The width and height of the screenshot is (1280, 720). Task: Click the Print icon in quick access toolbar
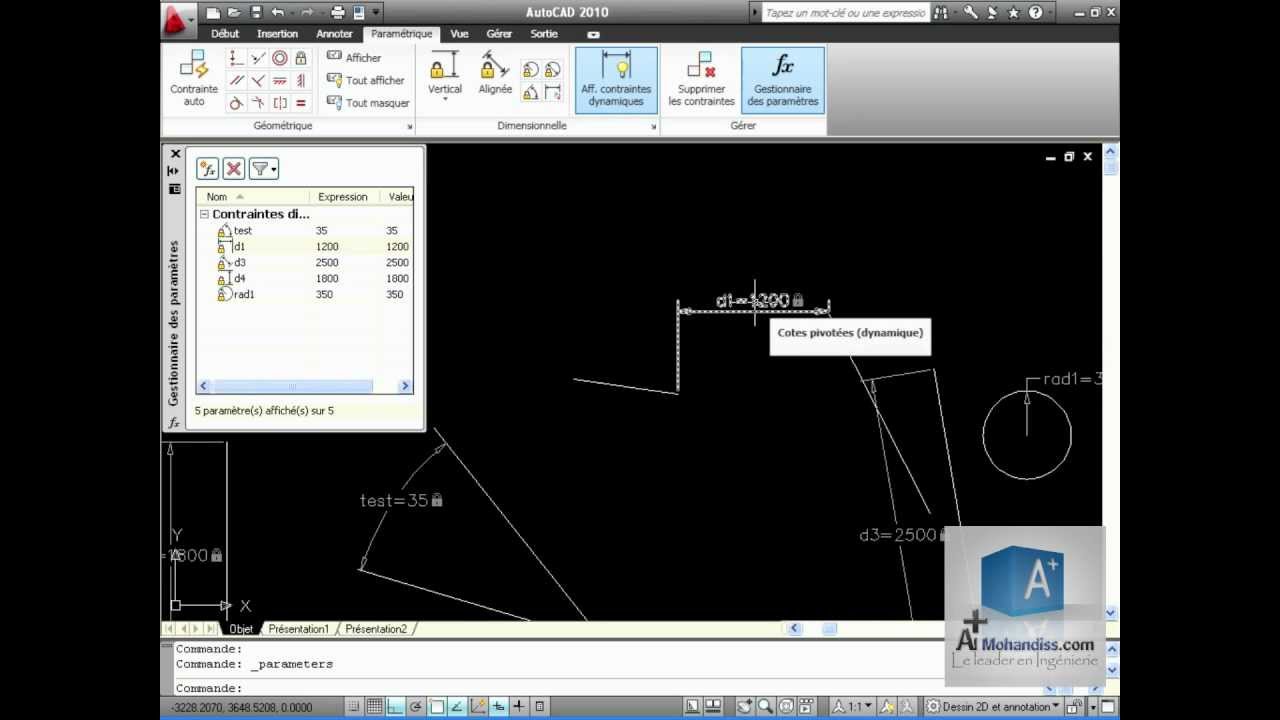[x=337, y=13]
